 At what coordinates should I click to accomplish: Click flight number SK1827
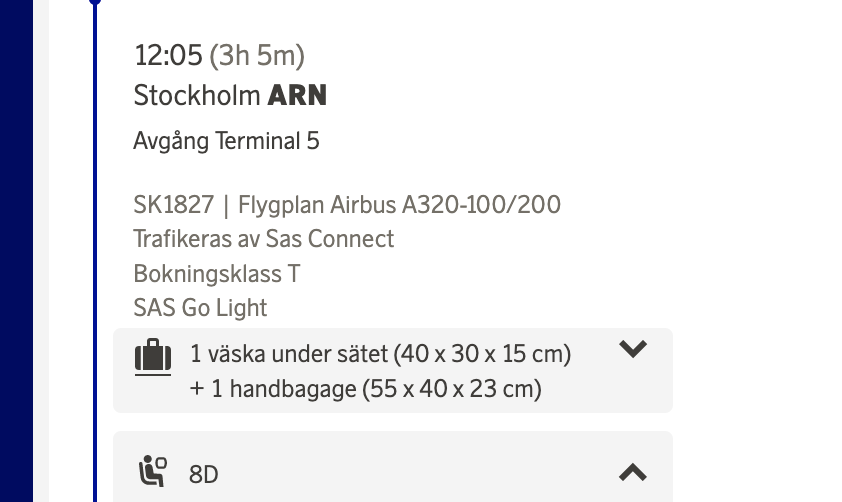tap(174, 205)
